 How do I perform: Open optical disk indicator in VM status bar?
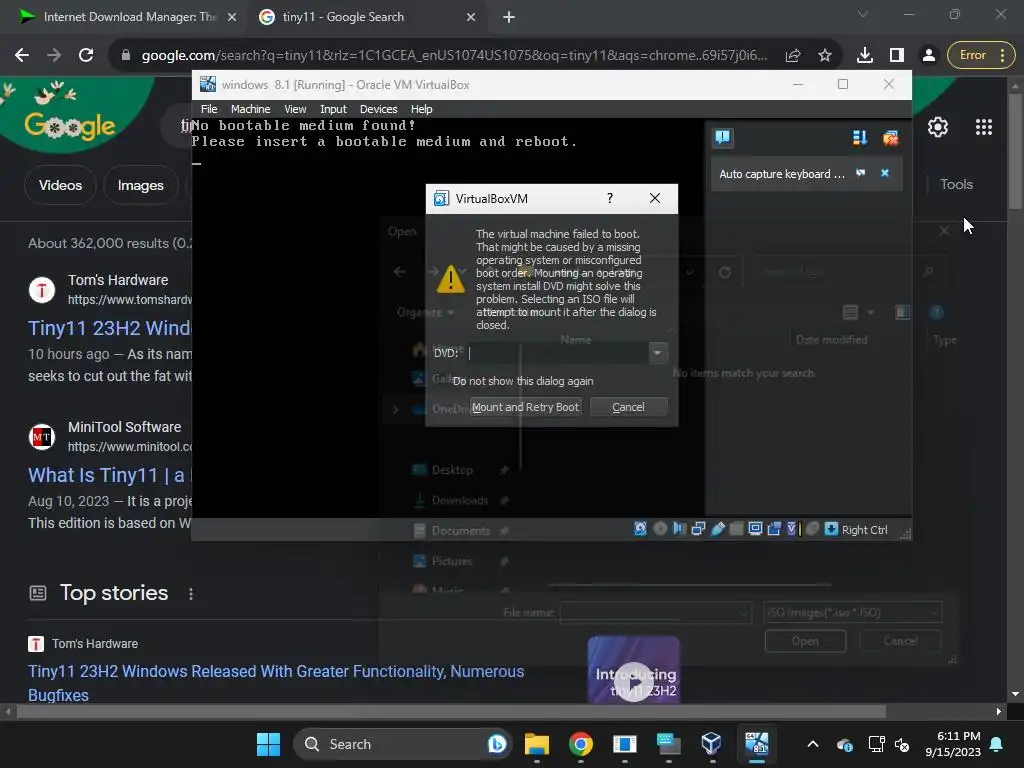coord(660,529)
